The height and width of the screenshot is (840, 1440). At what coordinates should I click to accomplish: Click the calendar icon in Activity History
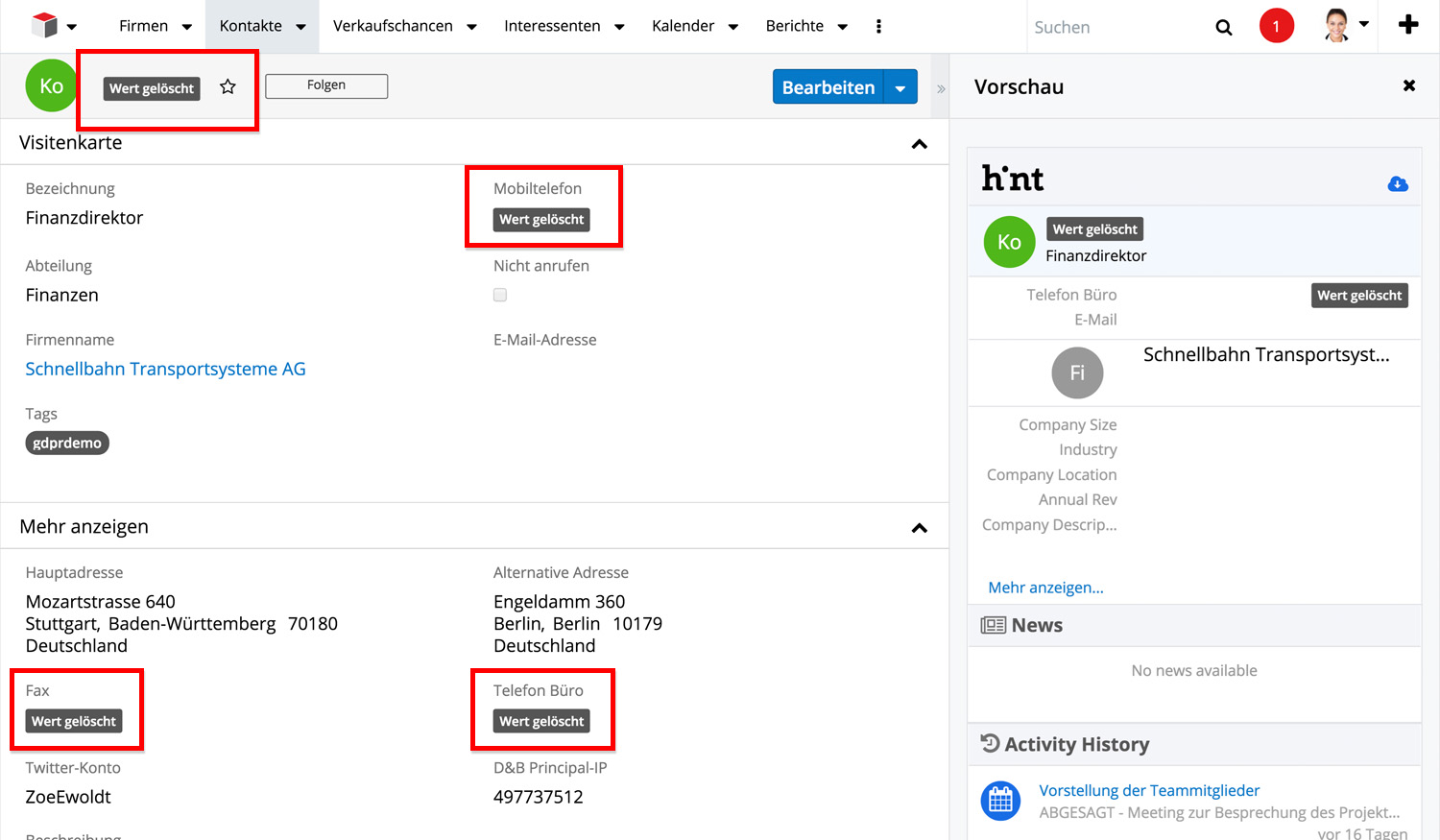(1000, 800)
